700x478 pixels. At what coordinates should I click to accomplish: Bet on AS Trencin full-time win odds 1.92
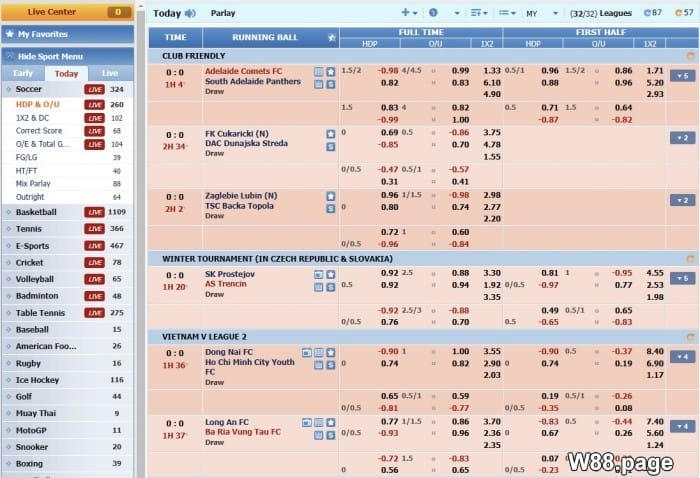492,285
